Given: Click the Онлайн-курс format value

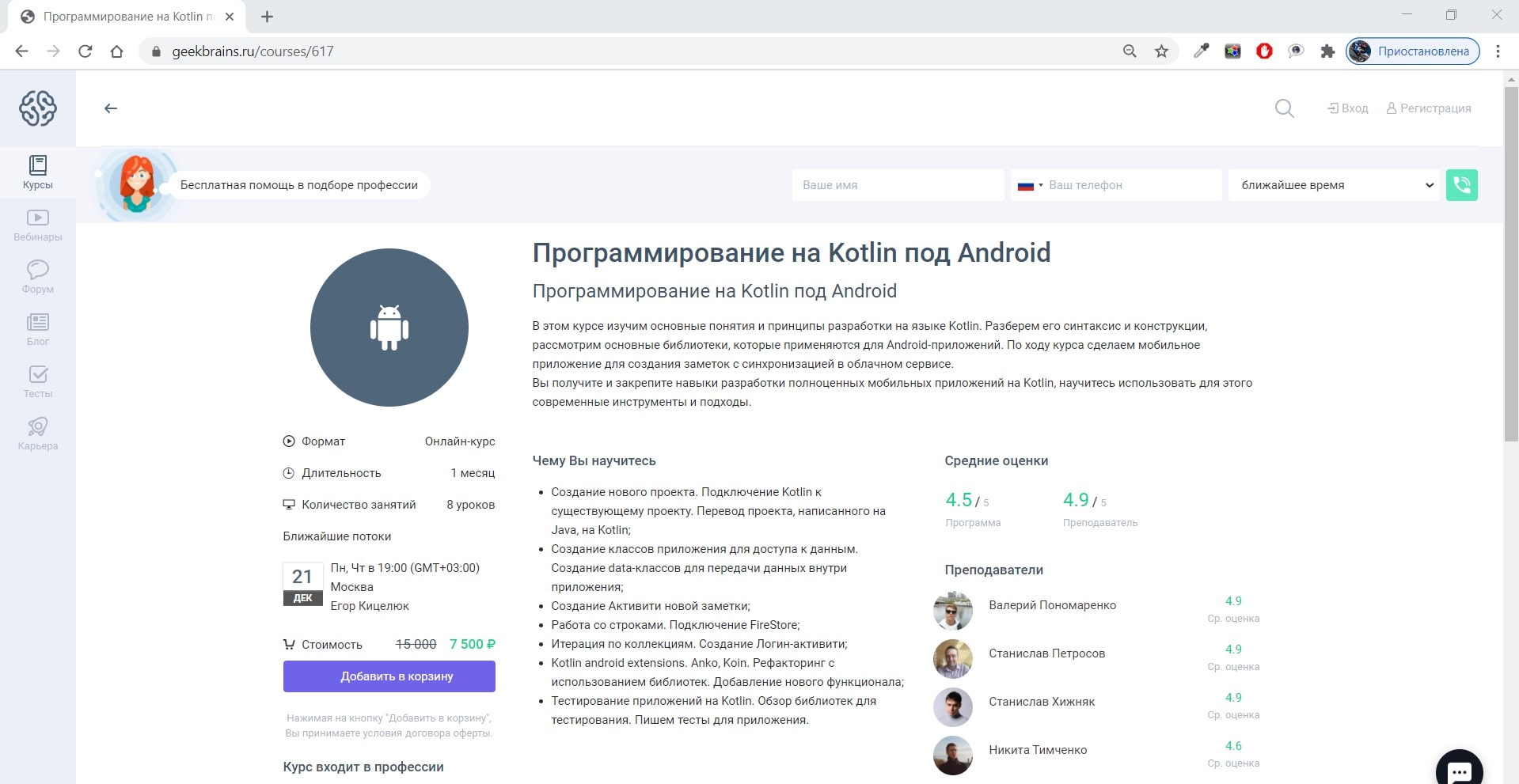Looking at the screenshot, I should click(460, 441).
